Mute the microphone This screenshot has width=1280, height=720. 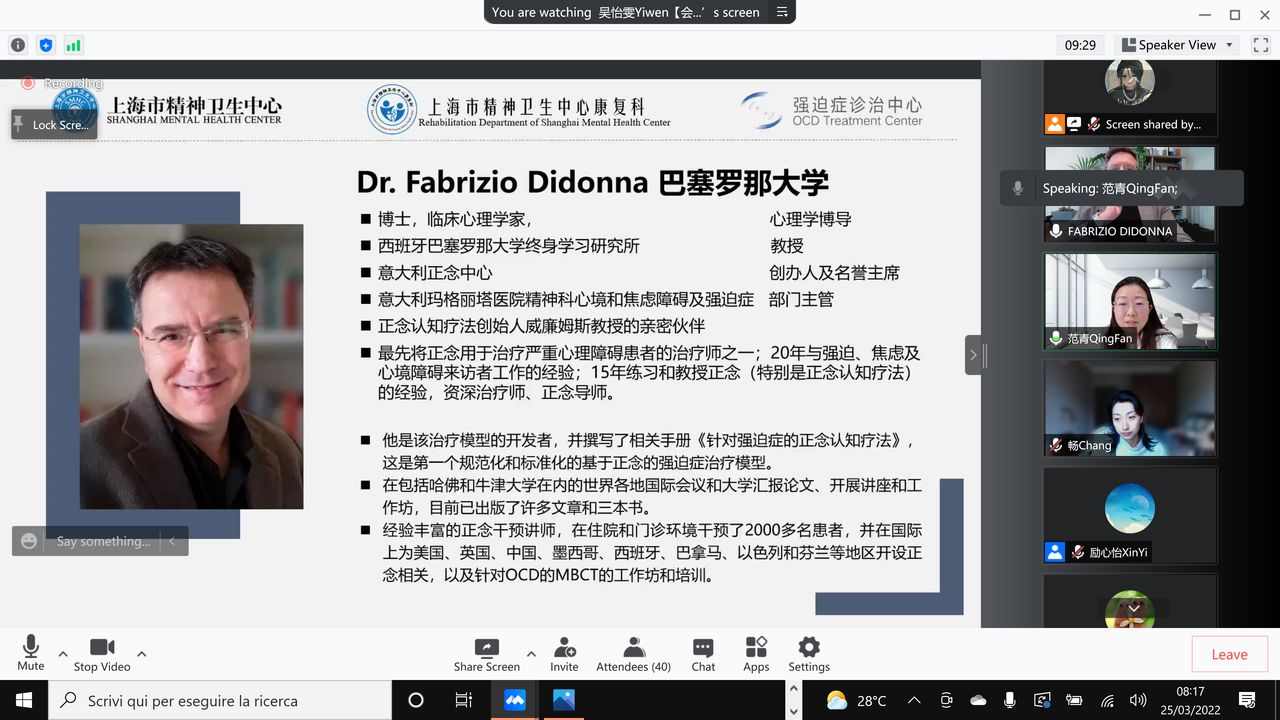[x=30, y=654]
